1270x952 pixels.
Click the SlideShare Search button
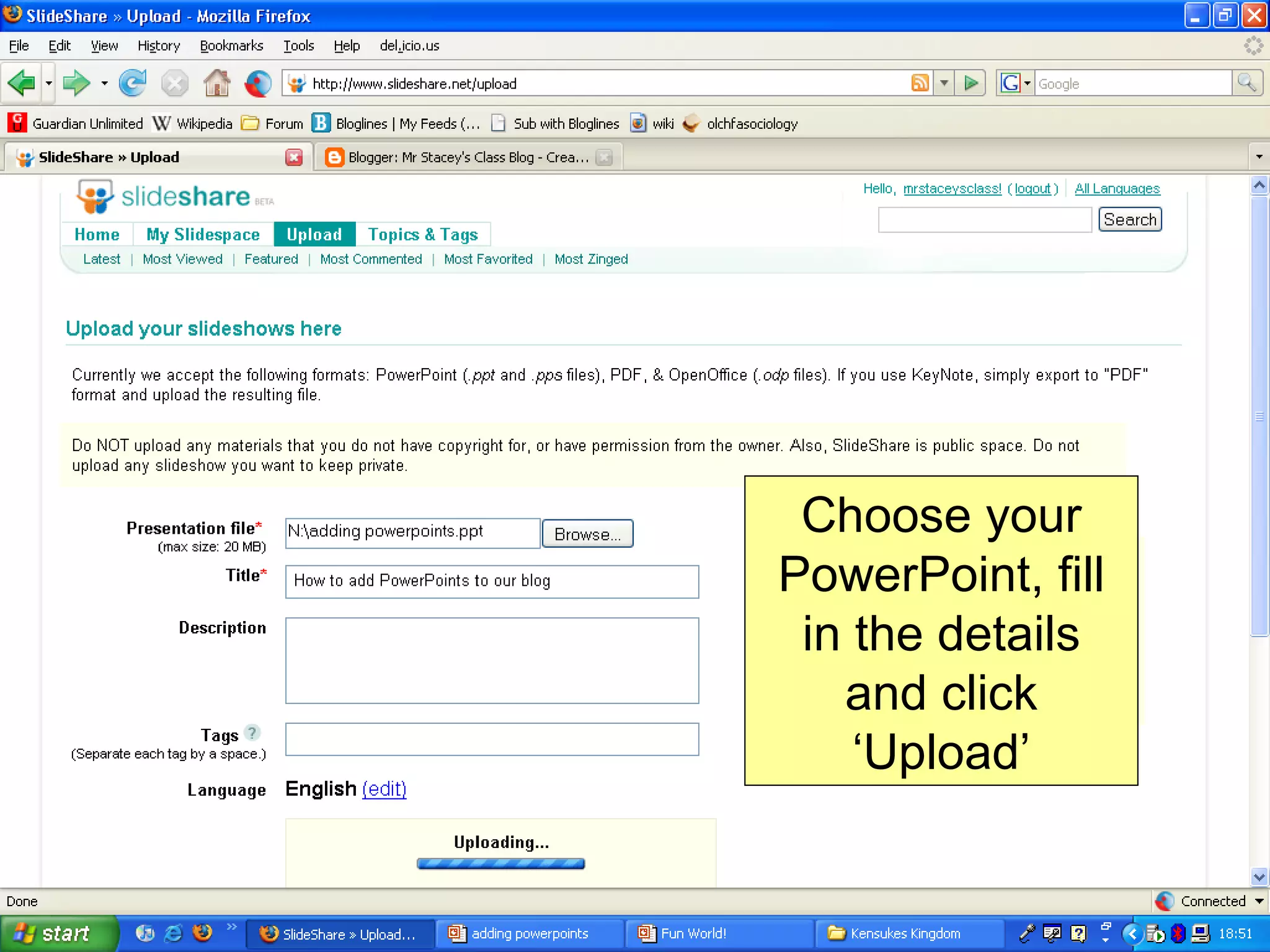pos(1130,219)
